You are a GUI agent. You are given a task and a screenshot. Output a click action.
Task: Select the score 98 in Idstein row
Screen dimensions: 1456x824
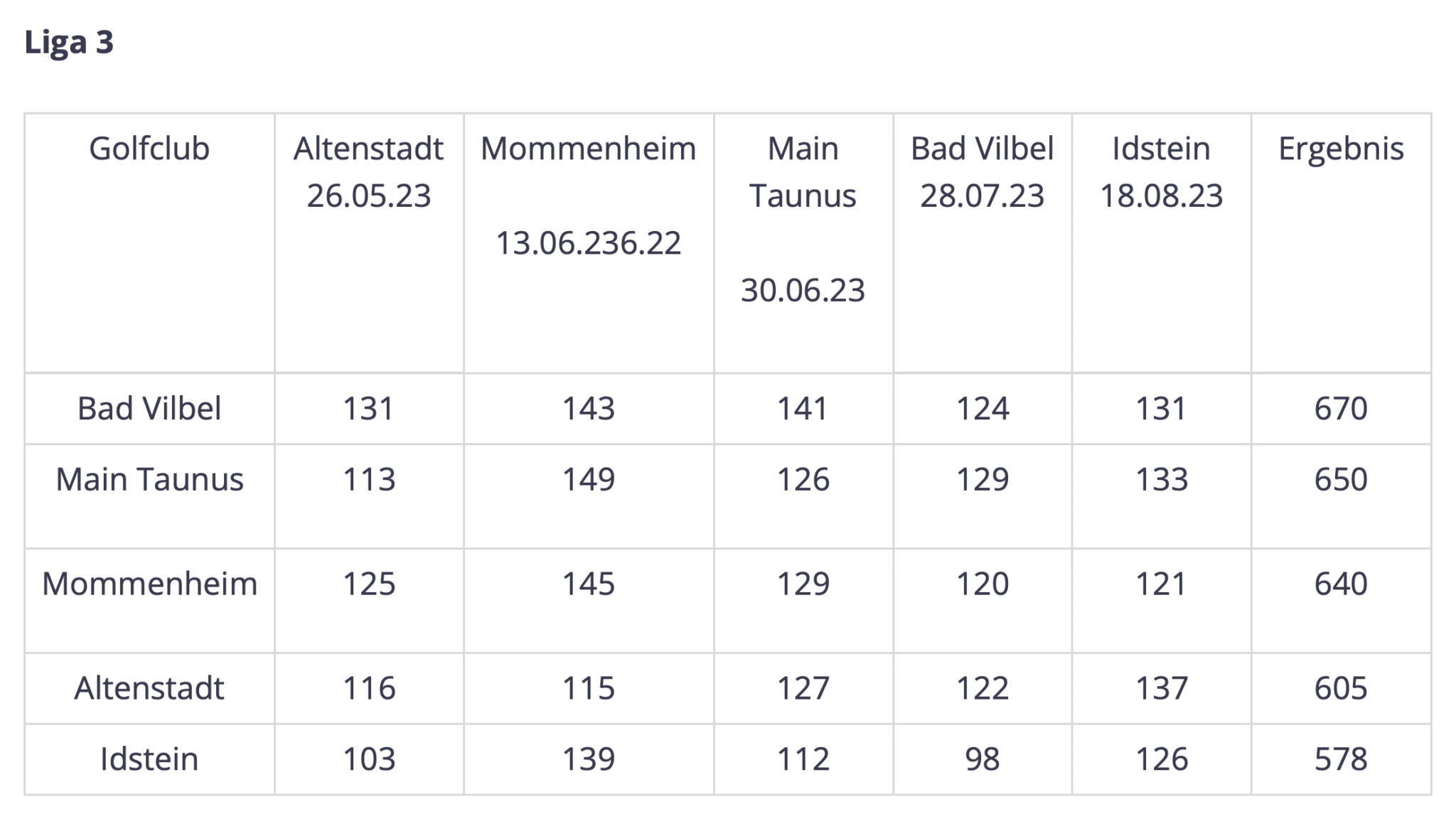[982, 759]
